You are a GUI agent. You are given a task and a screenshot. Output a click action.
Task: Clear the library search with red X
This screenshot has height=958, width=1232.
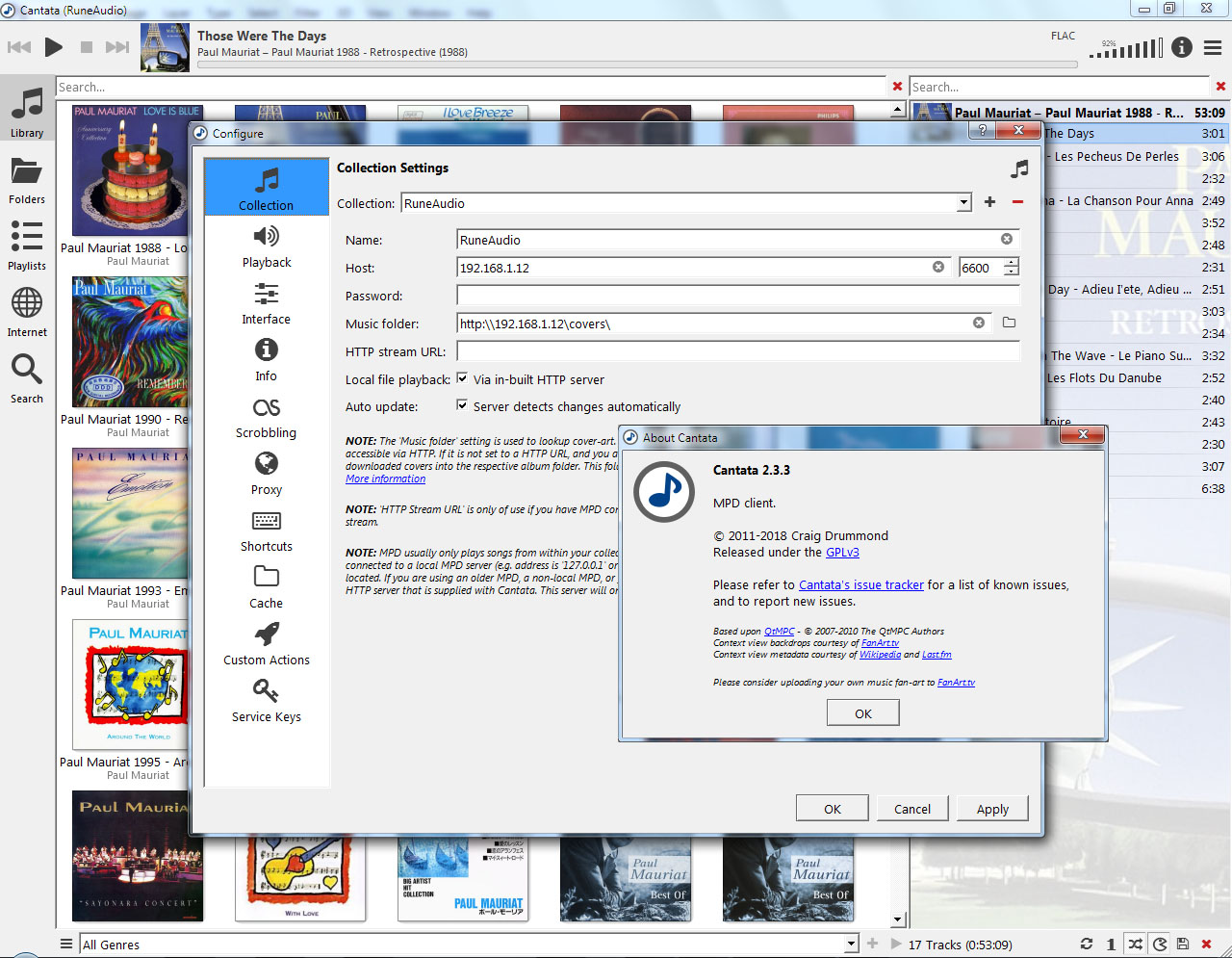898,87
